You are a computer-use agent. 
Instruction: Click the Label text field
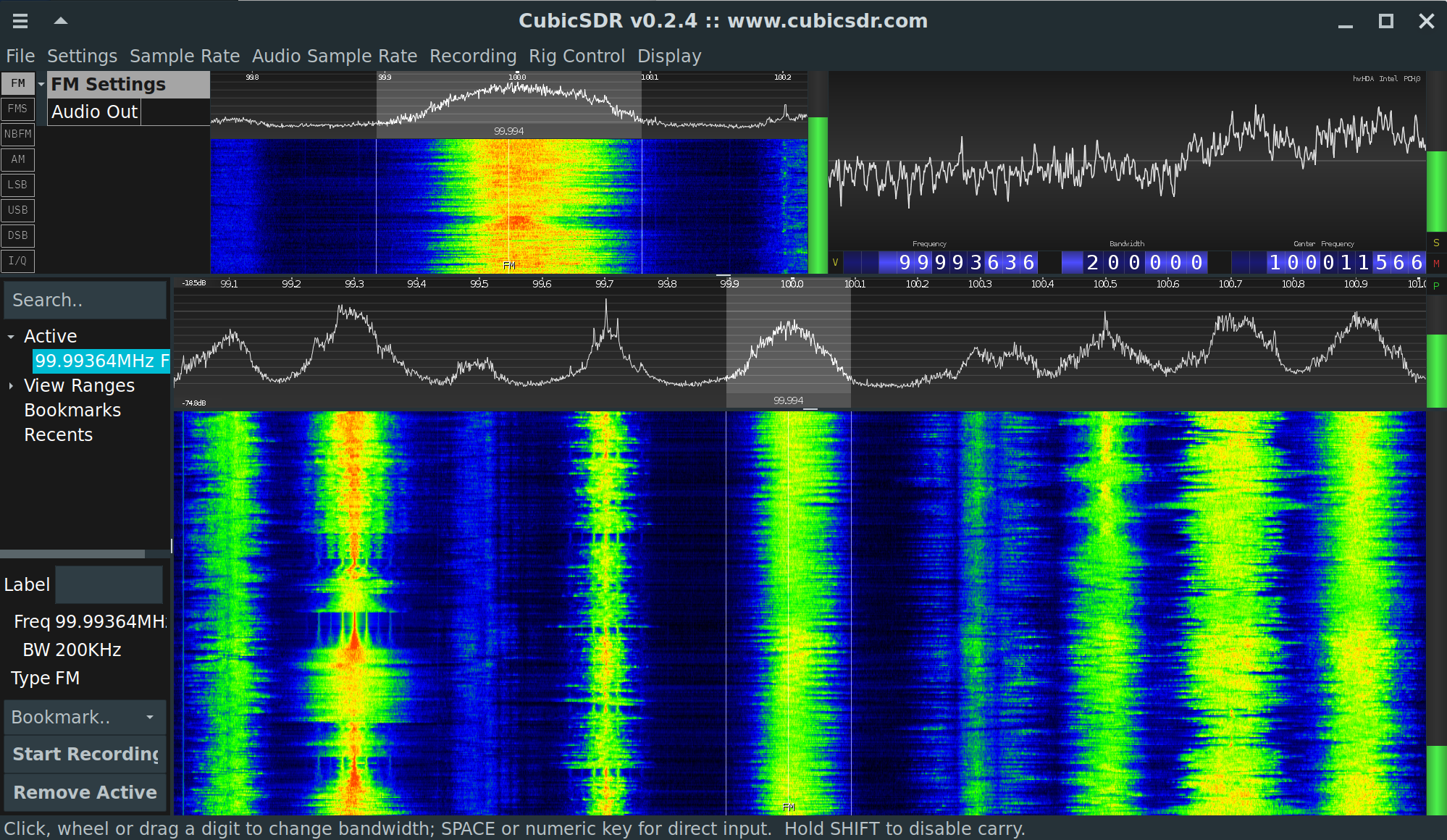coord(109,584)
